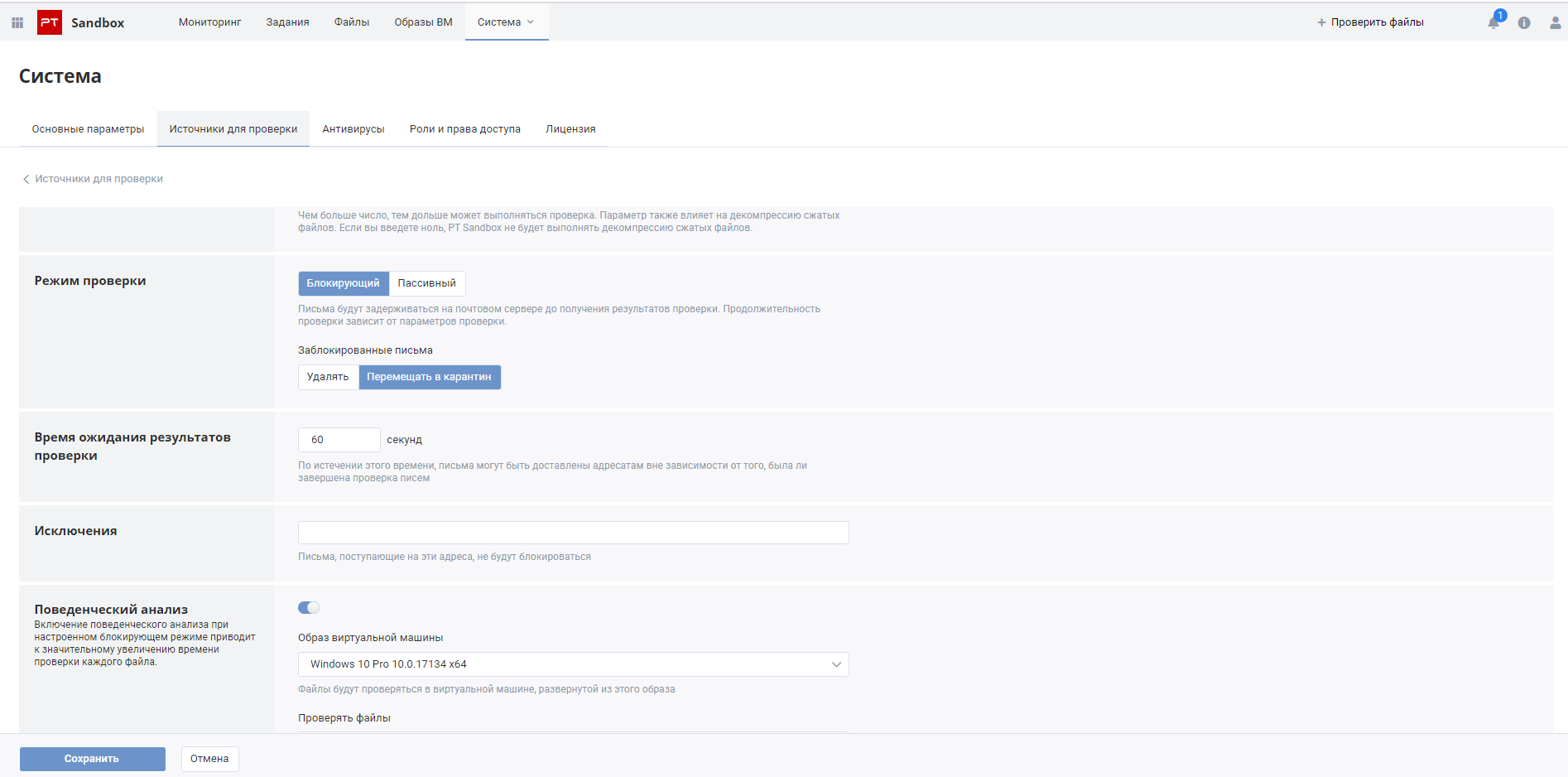Screen dimensions: 1568x777
Task: Switch to the Антивирусы tab
Action: point(354,129)
